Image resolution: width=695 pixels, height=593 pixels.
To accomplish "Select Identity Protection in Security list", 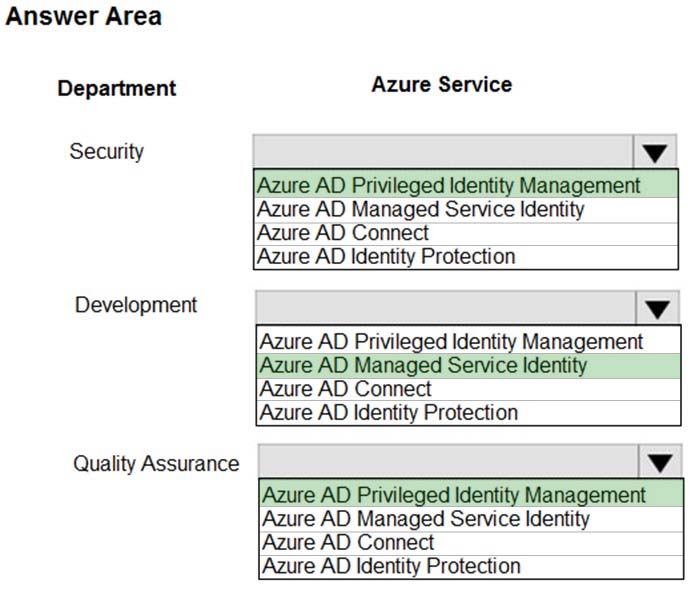I will point(466,257).
